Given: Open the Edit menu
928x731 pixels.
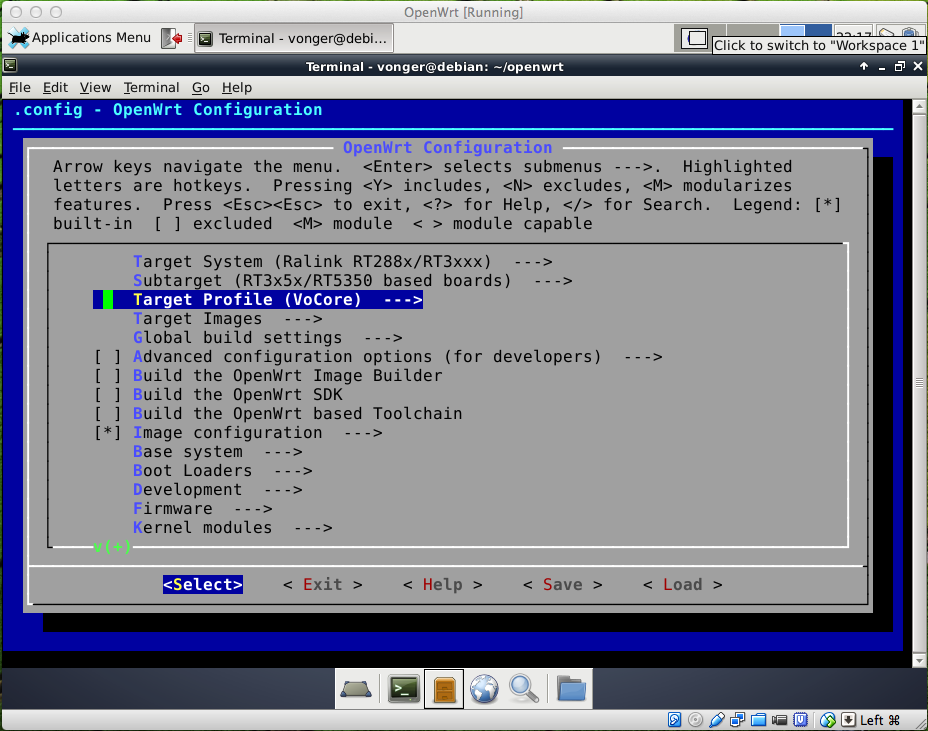Looking at the screenshot, I should click(55, 88).
